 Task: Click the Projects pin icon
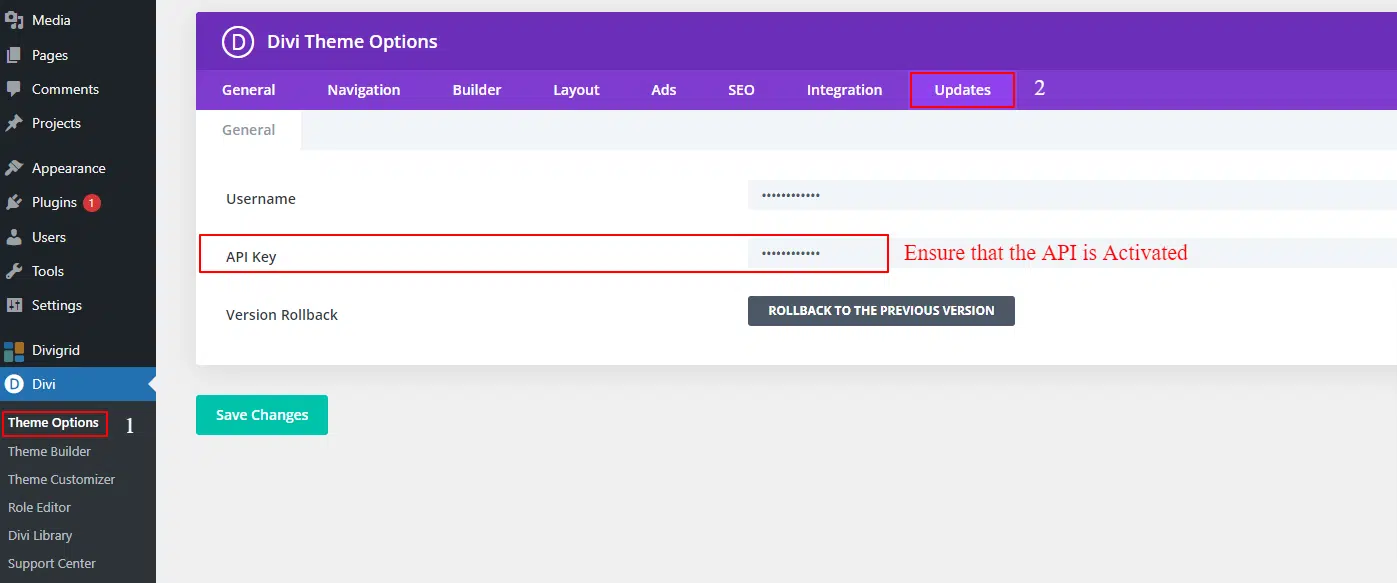click(x=14, y=123)
